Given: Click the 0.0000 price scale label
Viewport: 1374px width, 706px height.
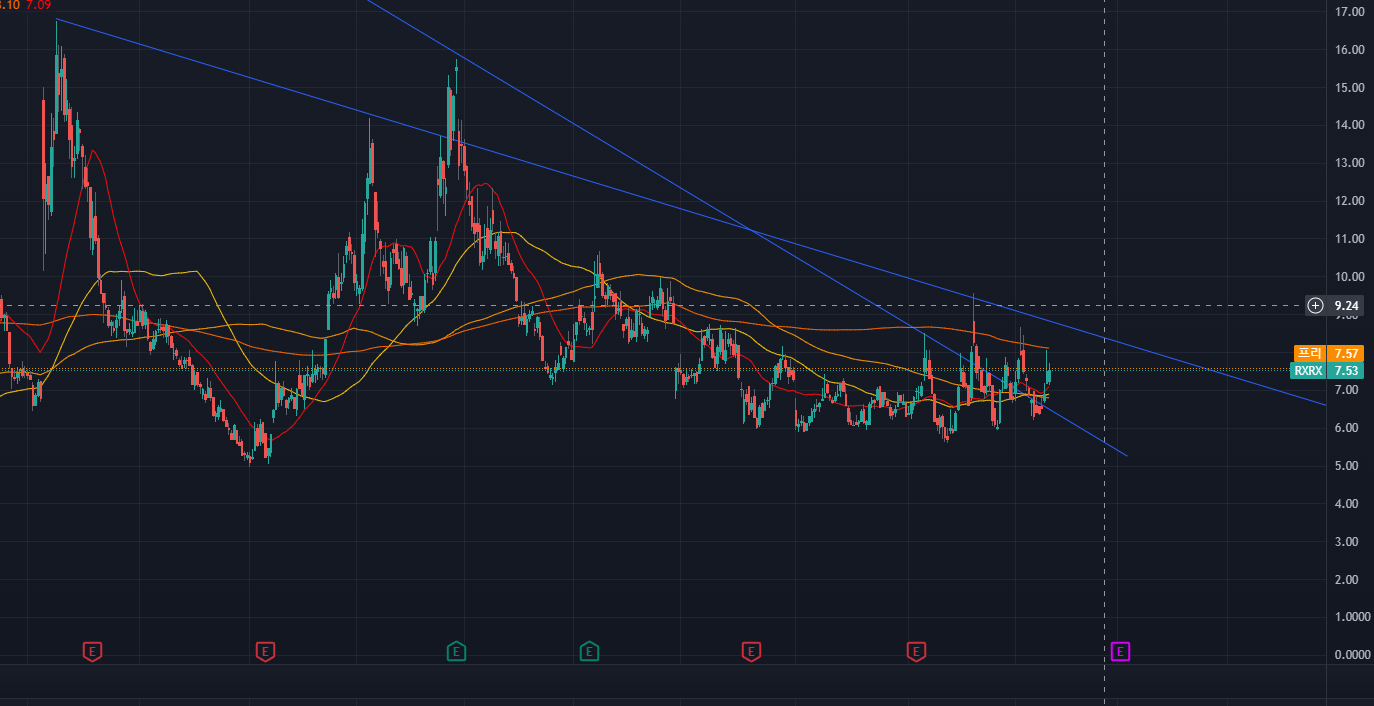Looking at the screenshot, I should pyautogui.click(x=1349, y=655).
